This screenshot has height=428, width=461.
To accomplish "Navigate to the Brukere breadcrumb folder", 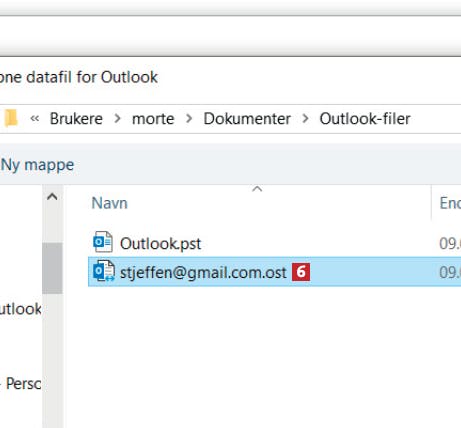I will click(76, 119).
